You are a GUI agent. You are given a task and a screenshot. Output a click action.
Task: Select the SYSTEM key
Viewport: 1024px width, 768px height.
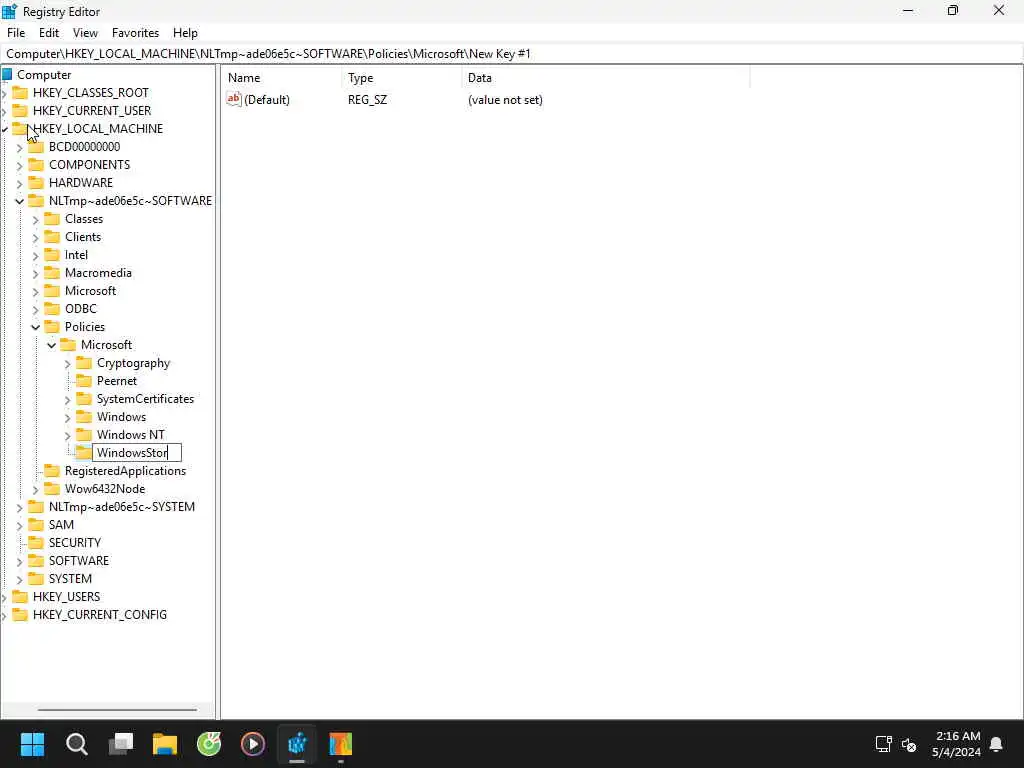(71, 579)
